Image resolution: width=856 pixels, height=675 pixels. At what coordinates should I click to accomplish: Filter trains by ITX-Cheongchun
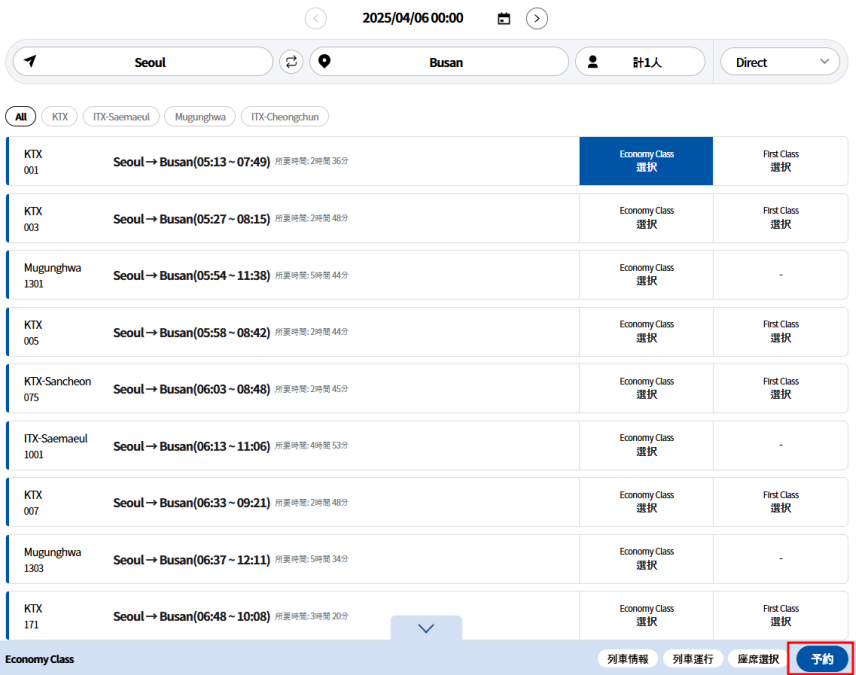(285, 117)
